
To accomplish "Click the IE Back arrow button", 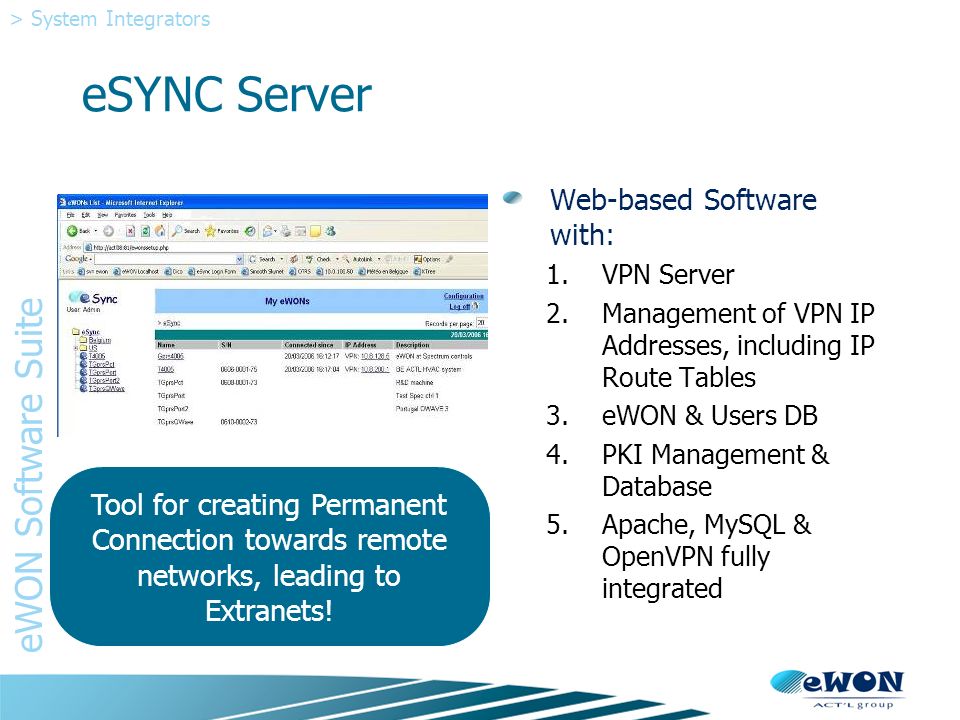I will [x=72, y=231].
